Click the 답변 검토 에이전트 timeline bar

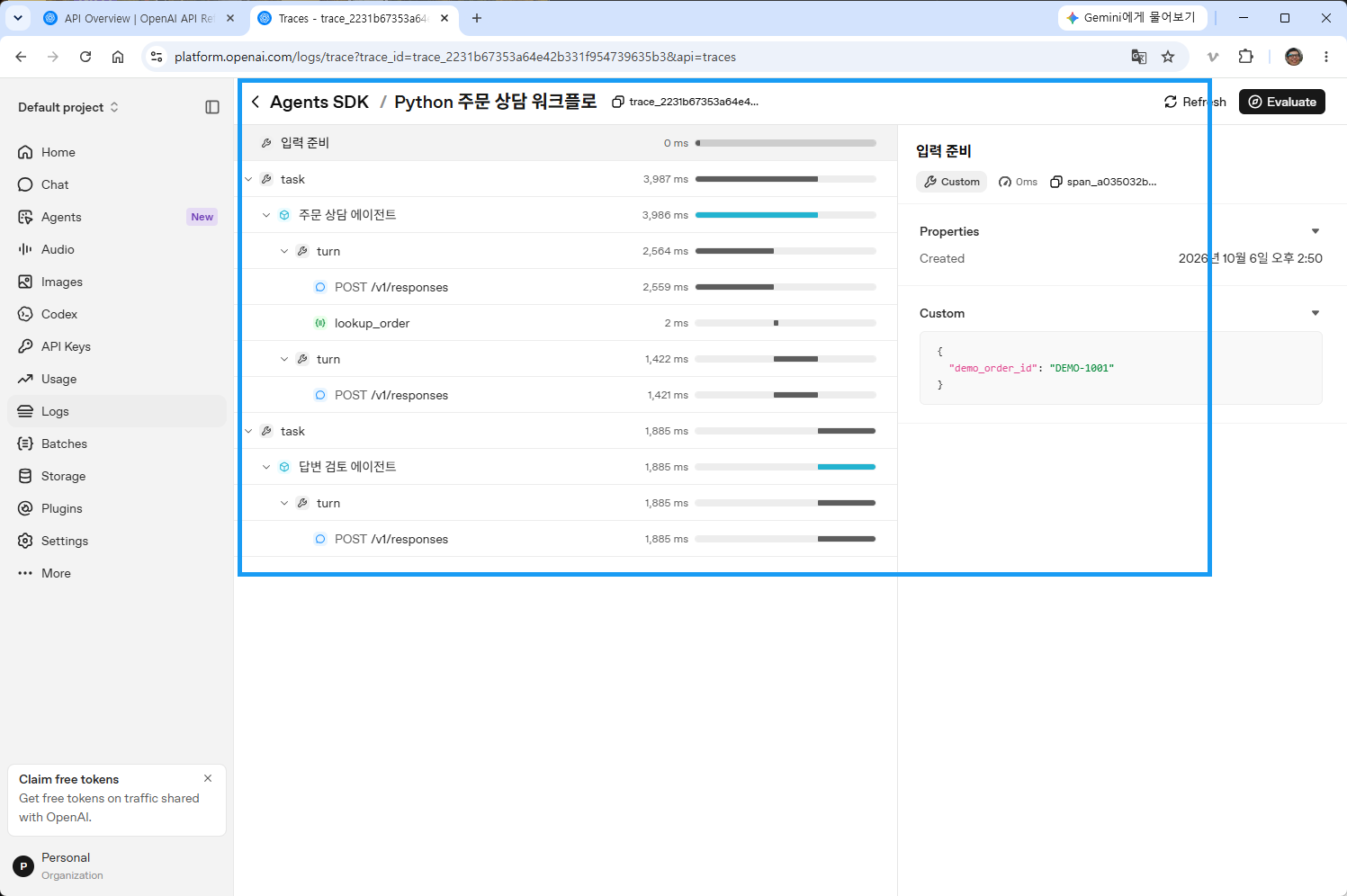pos(847,467)
